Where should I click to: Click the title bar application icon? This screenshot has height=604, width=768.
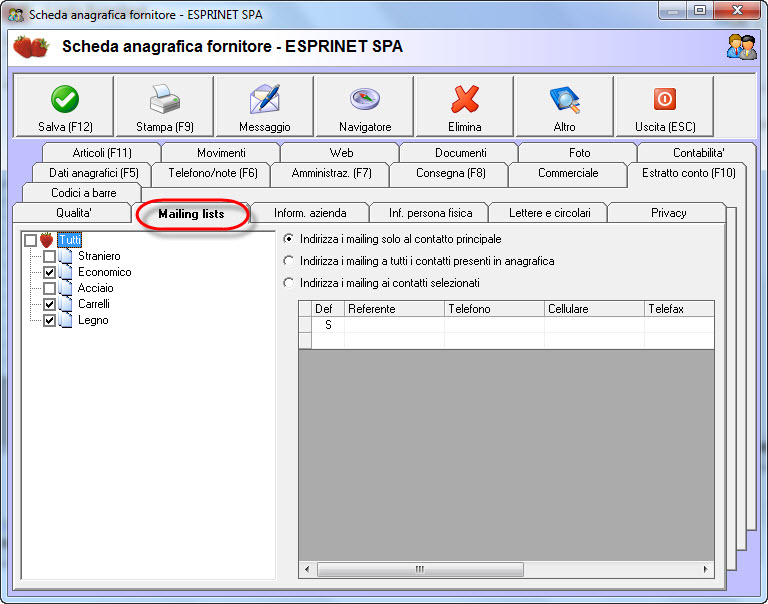click(16, 15)
